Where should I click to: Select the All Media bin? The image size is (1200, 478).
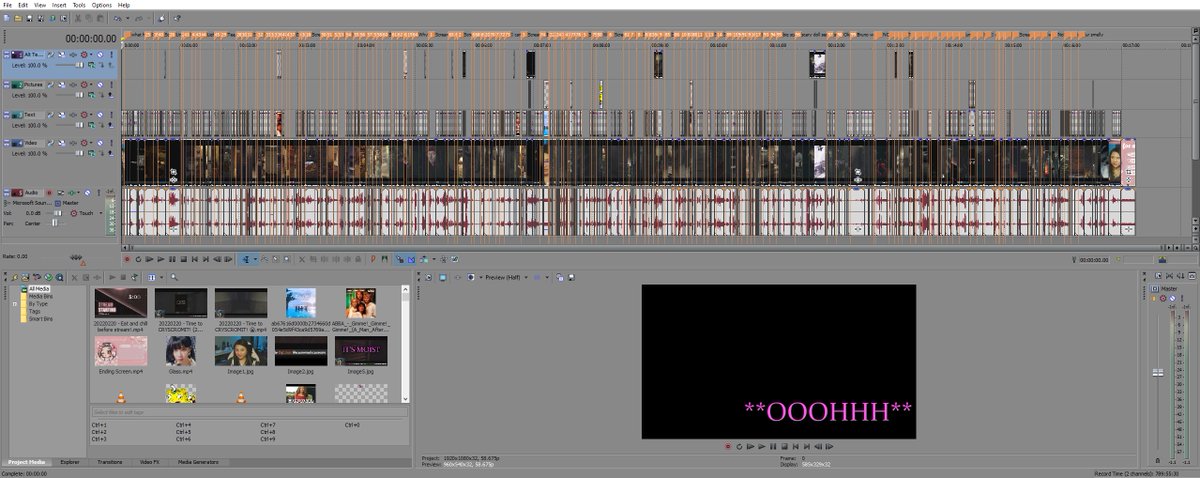coord(38,289)
